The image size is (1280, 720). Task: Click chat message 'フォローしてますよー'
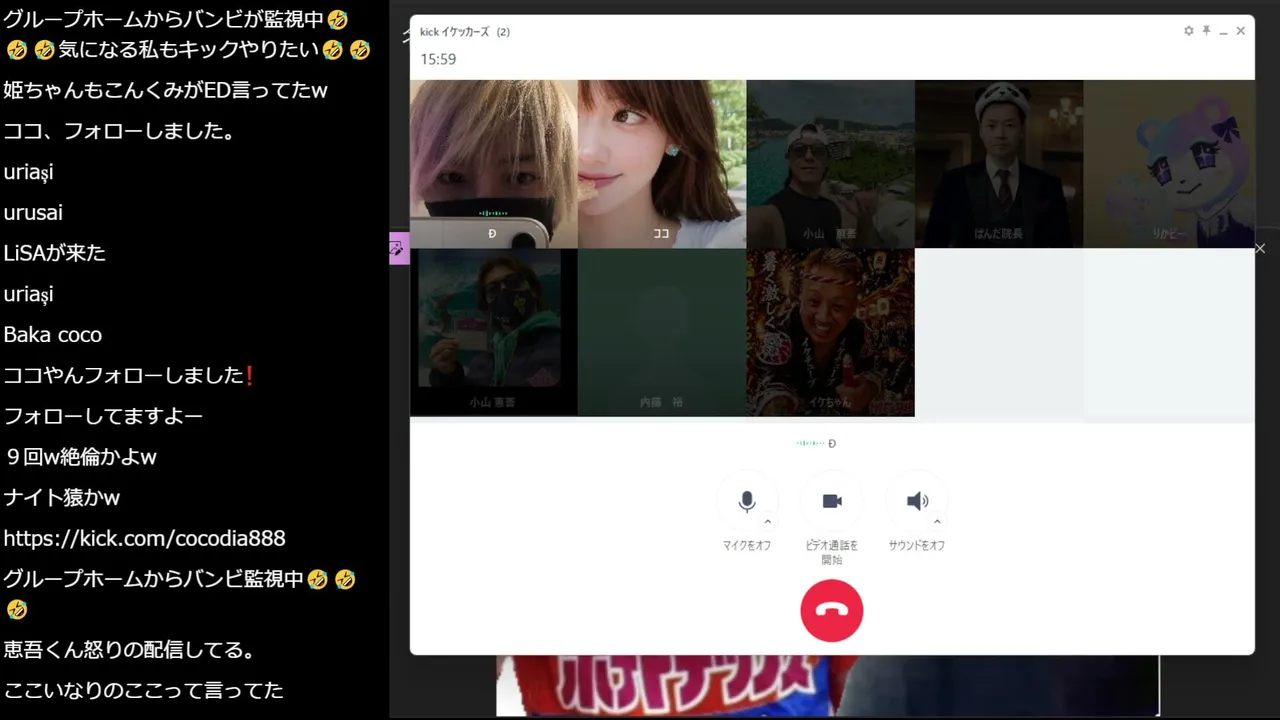[103, 416]
